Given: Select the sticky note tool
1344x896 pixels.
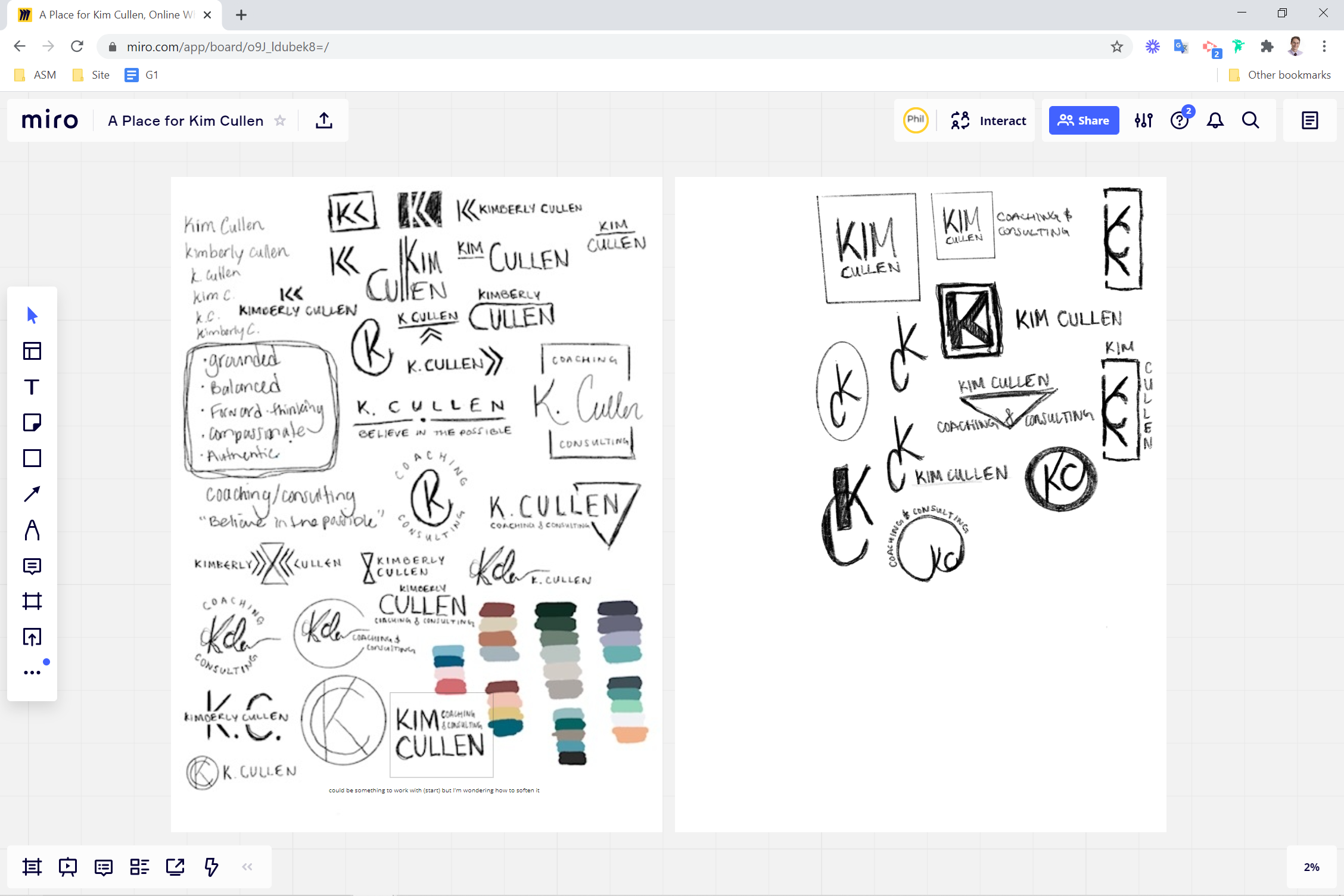Looking at the screenshot, I should point(32,422).
